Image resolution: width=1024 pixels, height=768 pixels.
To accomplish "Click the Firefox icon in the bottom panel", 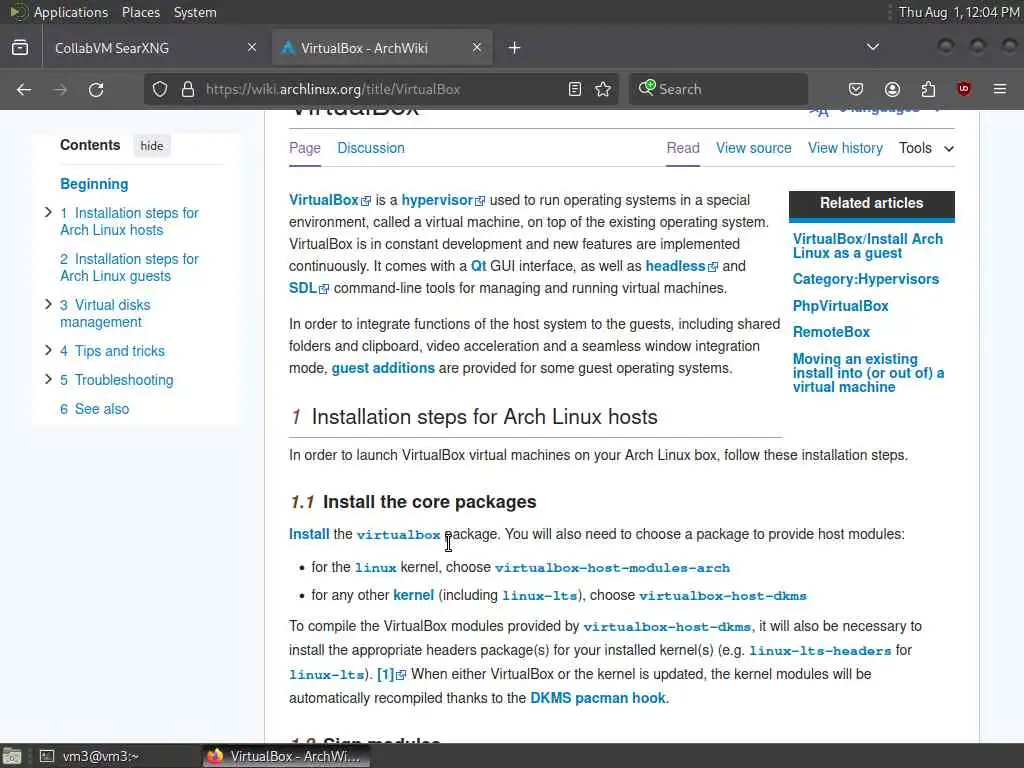I will [215, 756].
